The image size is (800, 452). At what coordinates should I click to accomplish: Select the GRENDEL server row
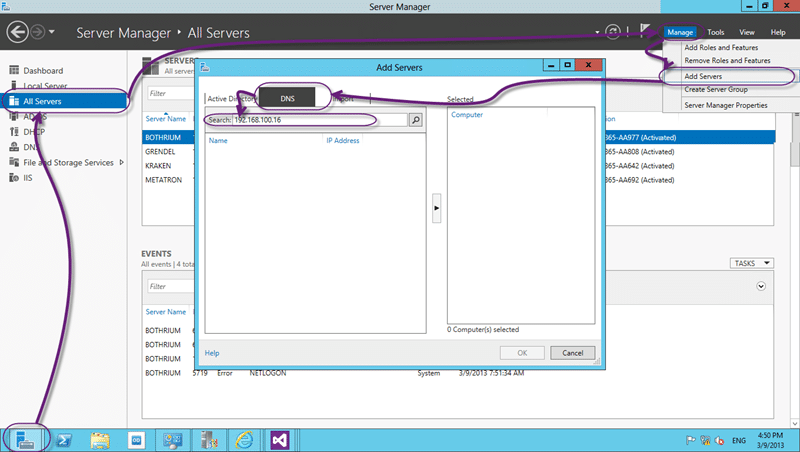160,152
